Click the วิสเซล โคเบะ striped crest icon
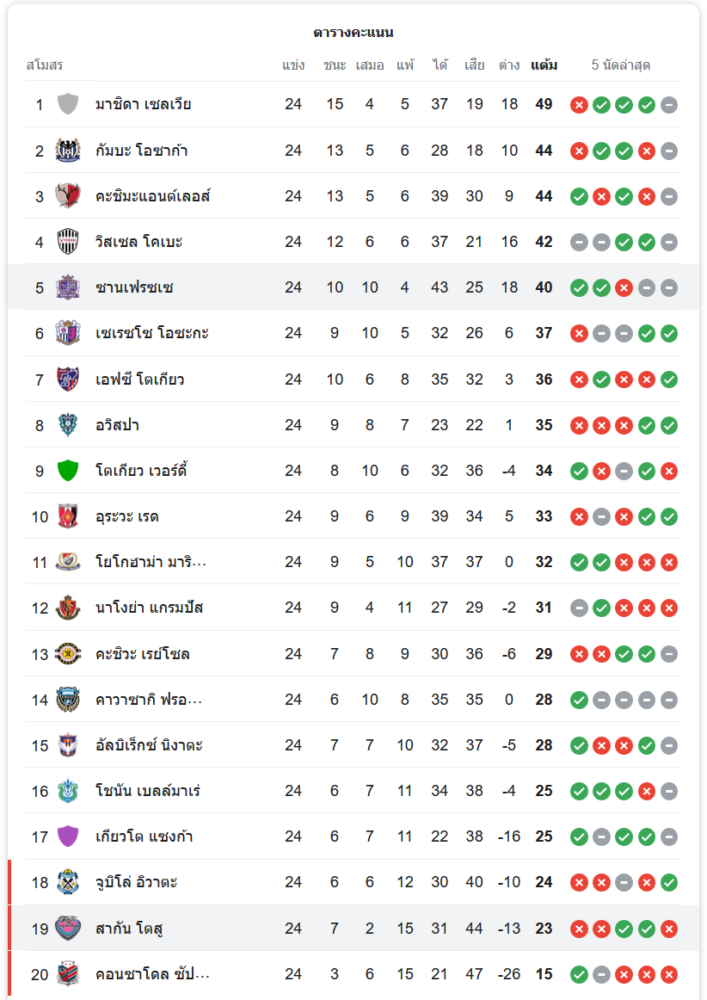The width and height of the screenshot is (707, 1000). click(x=68, y=242)
